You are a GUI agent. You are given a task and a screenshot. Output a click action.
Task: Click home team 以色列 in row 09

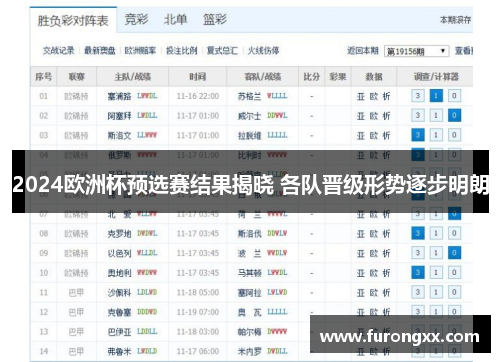[x=119, y=253]
